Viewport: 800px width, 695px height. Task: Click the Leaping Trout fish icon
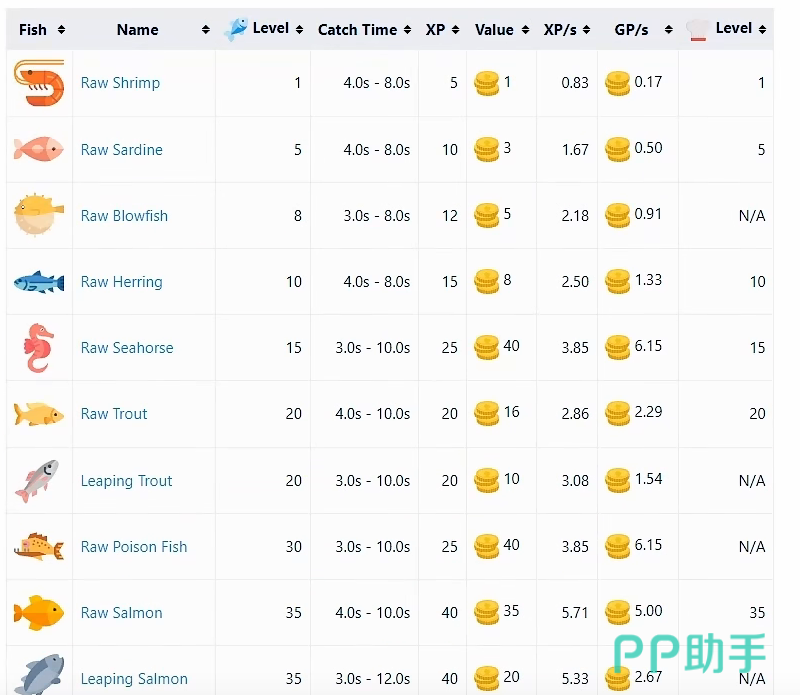click(39, 481)
